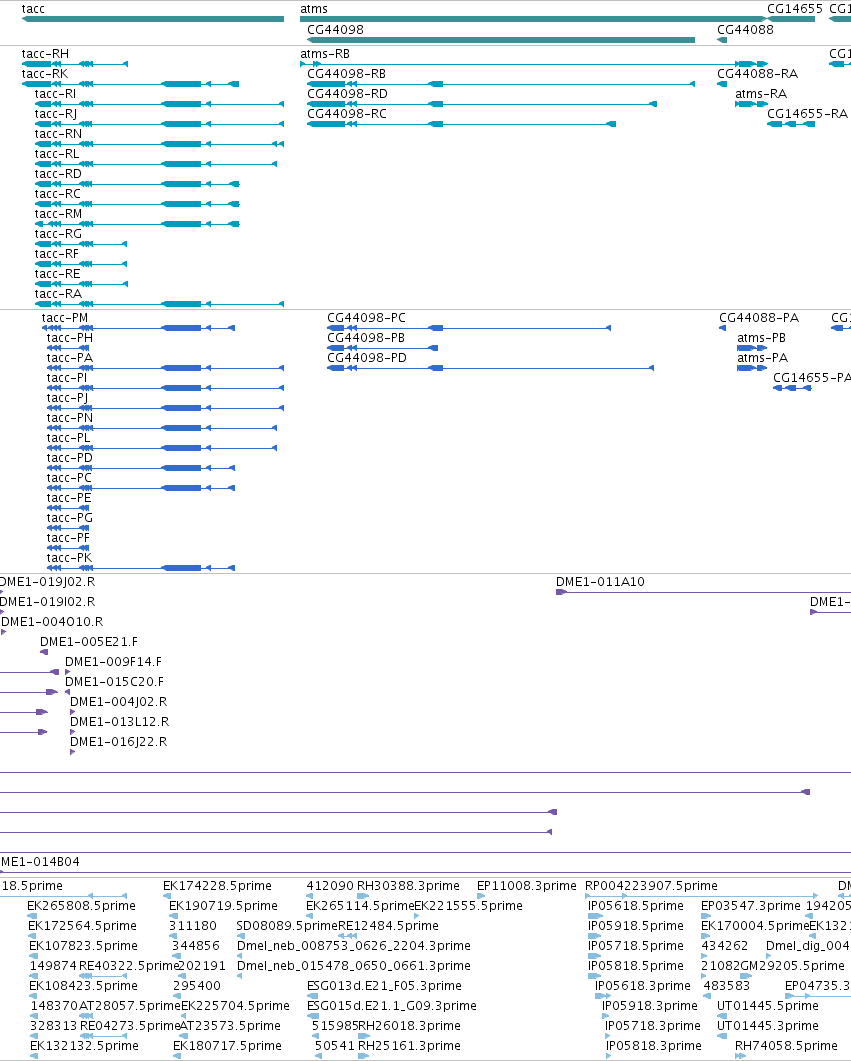Select the CG14655 gene label
This screenshot has width=851, height=1061.
click(x=794, y=9)
